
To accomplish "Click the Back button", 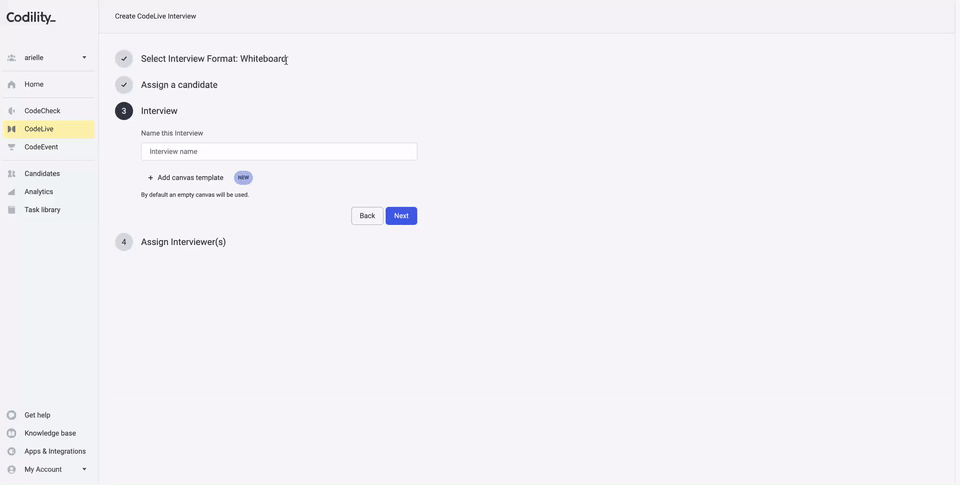I will coord(367,216).
